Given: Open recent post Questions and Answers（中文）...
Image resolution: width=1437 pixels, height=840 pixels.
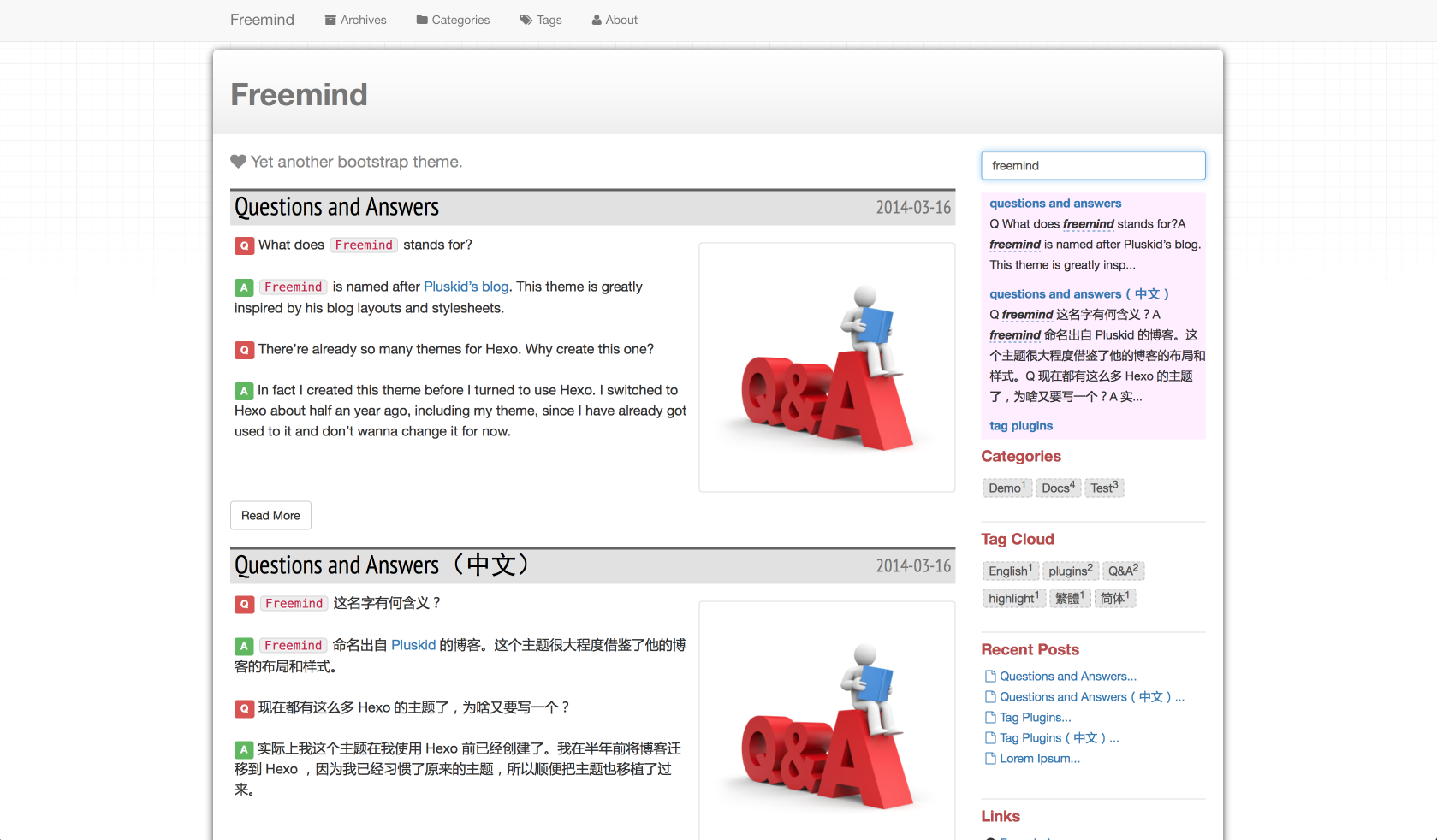Looking at the screenshot, I should [x=1092, y=697].
